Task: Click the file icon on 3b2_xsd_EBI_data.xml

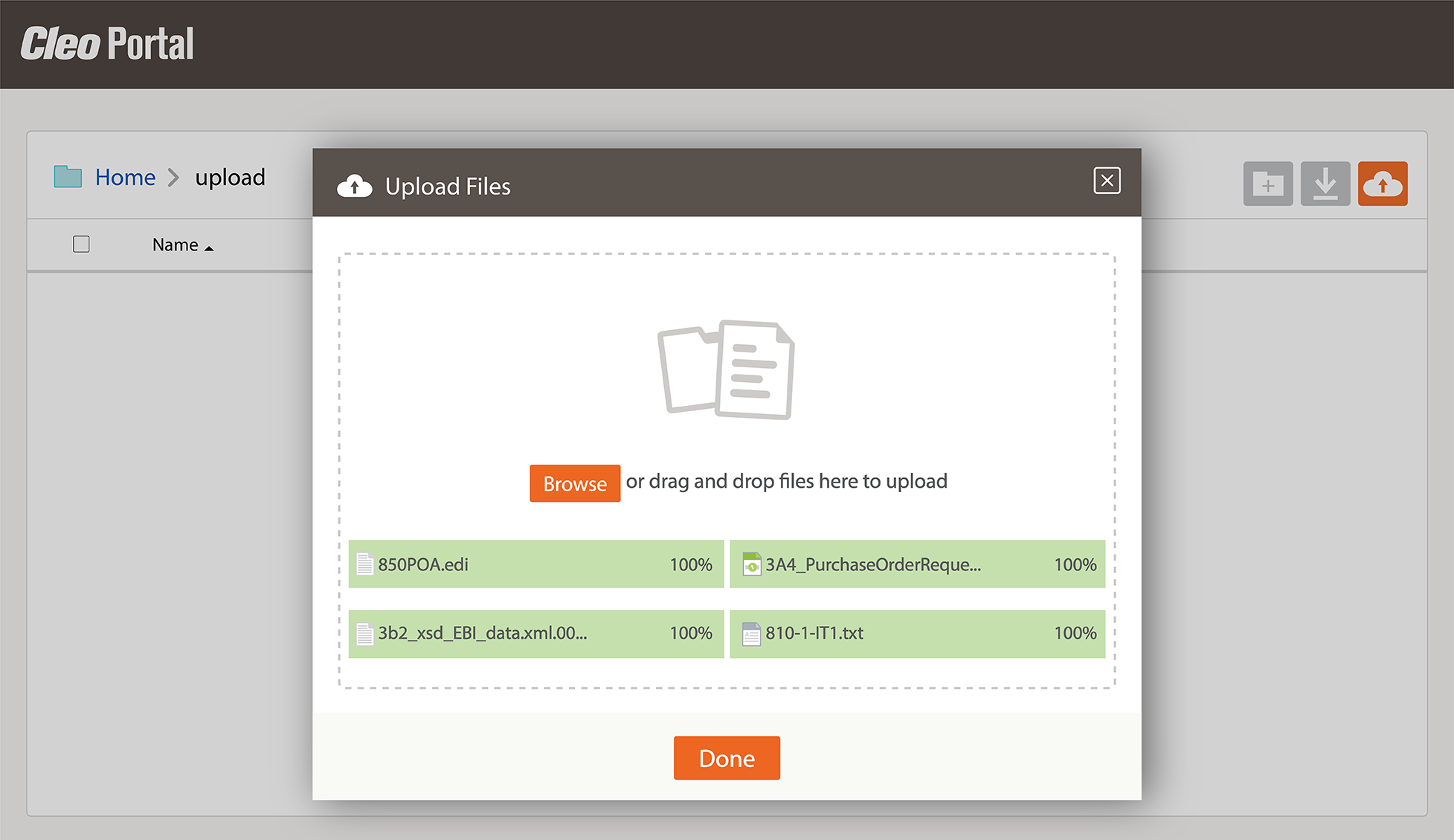Action: point(365,633)
